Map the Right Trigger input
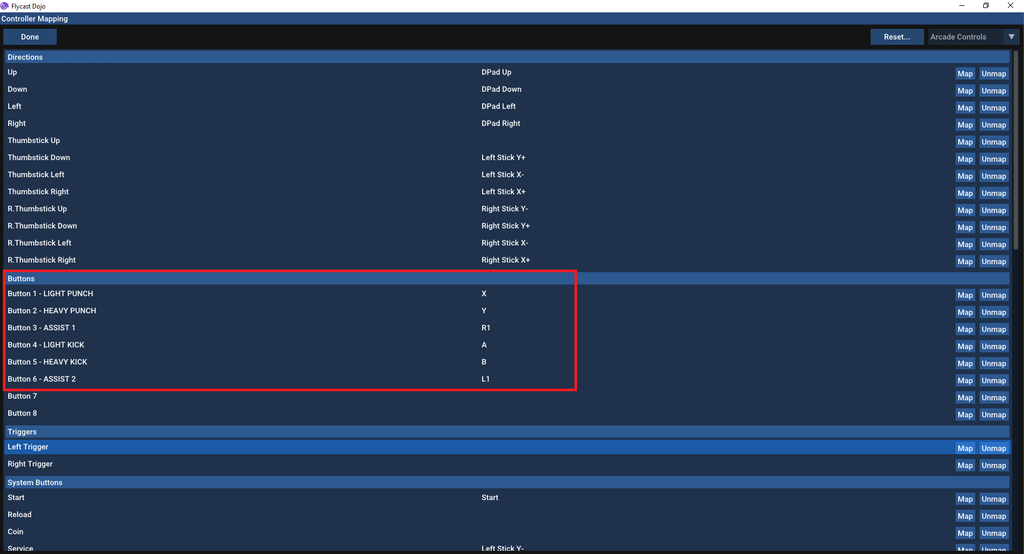 964,465
